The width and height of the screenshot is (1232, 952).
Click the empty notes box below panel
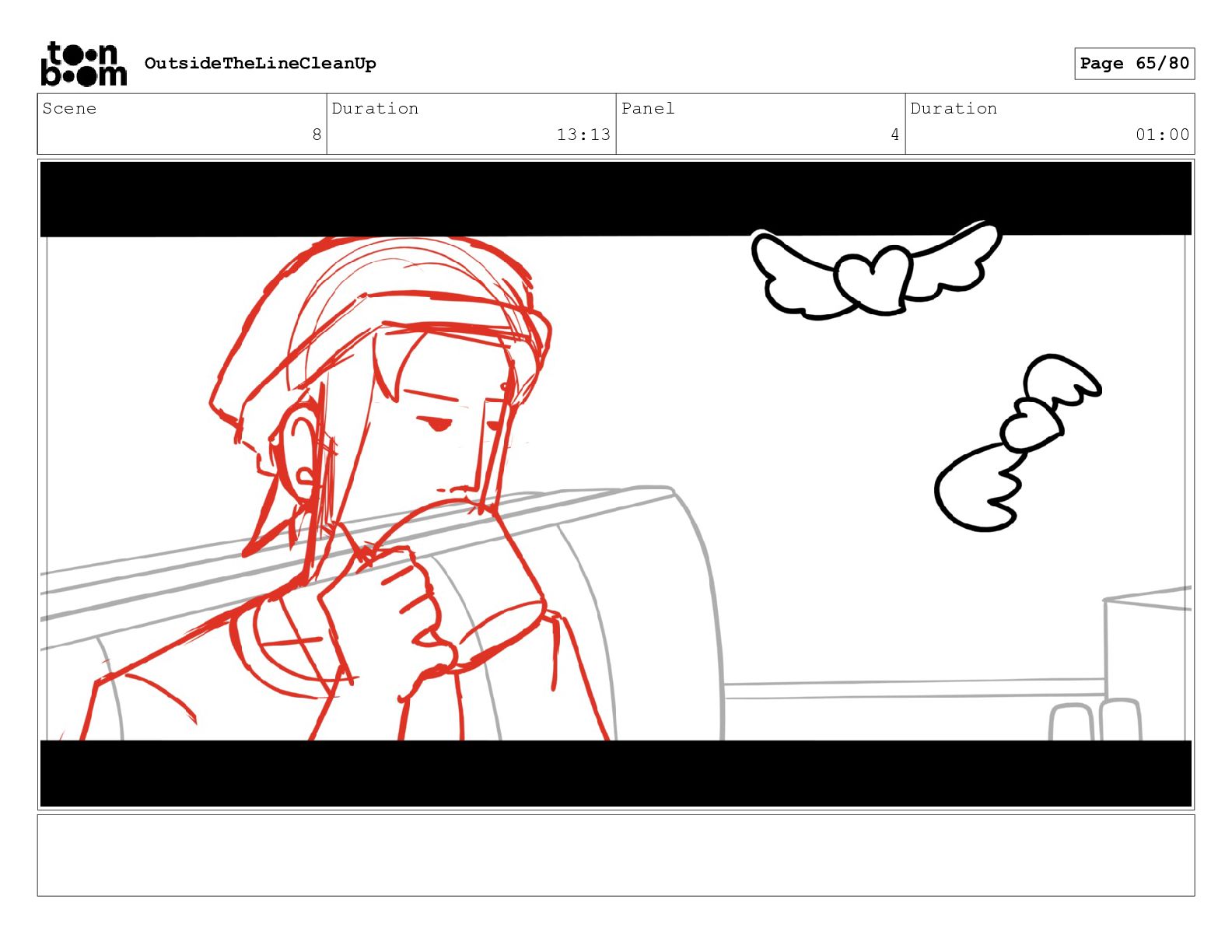click(616, 855)
